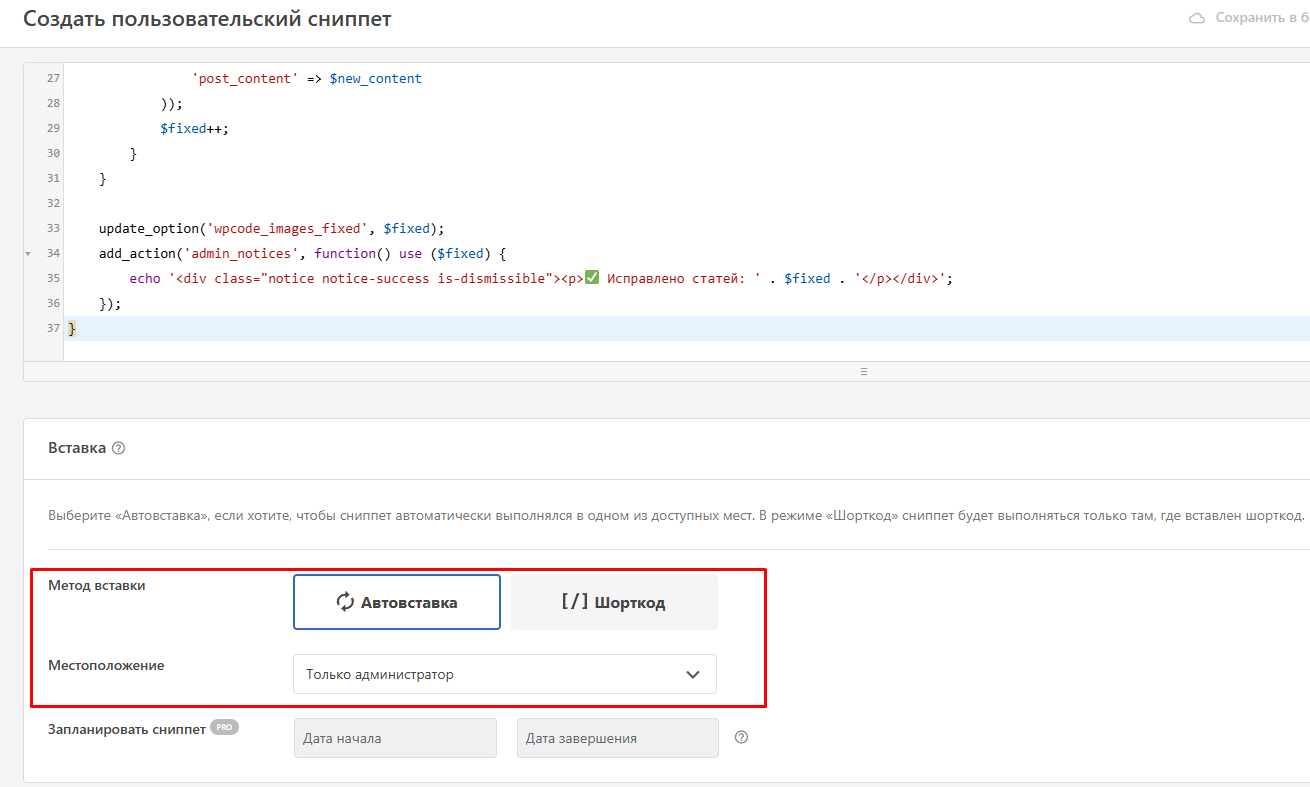Click the echo notice code line
The image size is (1310, 787).
(x=541, y=279)
